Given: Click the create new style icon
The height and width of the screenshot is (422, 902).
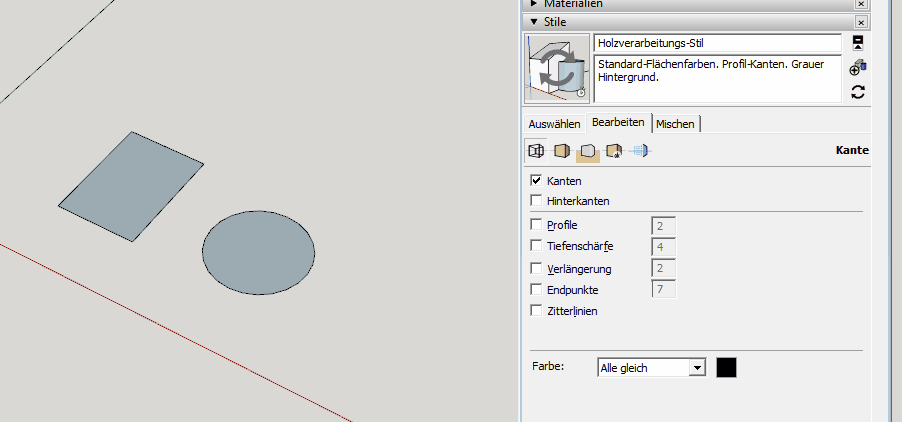Looking at the screenshot, I should pos(857,67).
